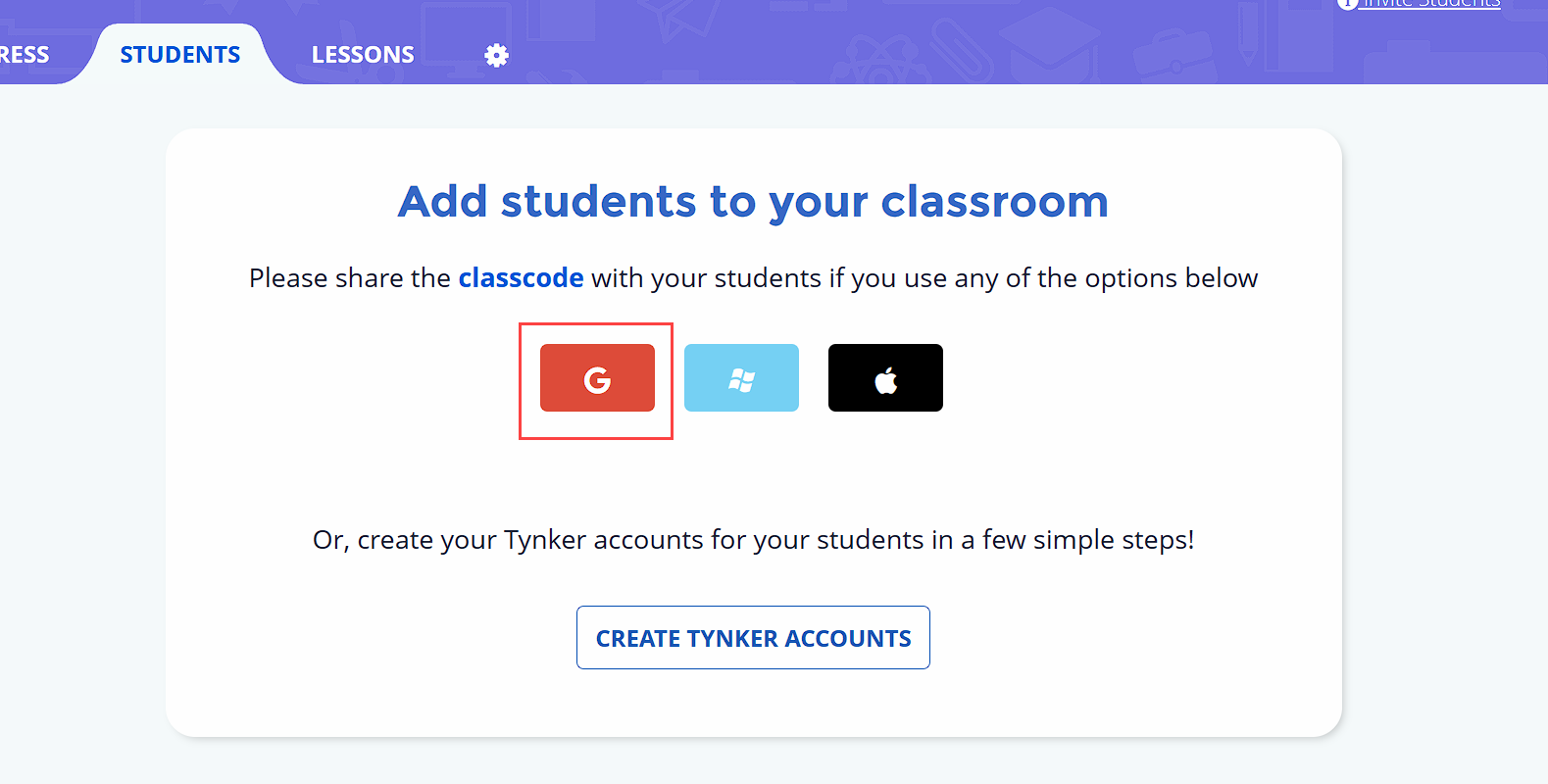Choose the red Google sign-in option
Image resolution: width=1548 pixels, height=784 pixels.
pyautogui.click(x=597, y=377)
